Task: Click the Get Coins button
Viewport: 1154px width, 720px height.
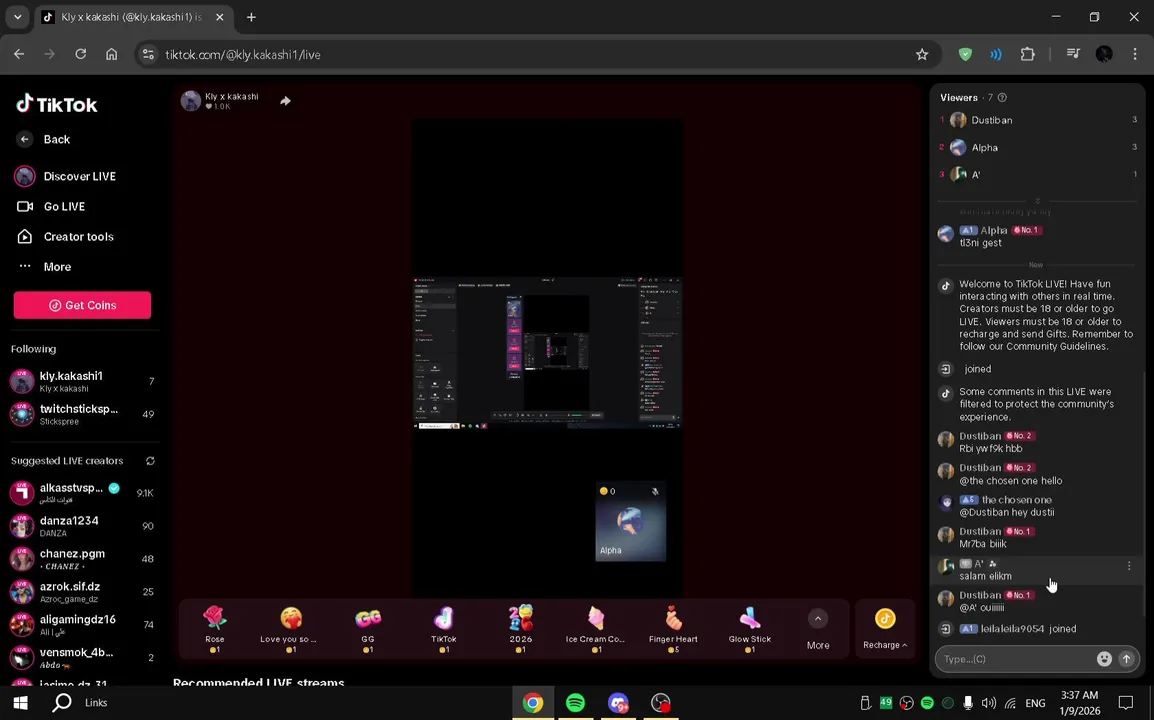Action: (82, 306)
